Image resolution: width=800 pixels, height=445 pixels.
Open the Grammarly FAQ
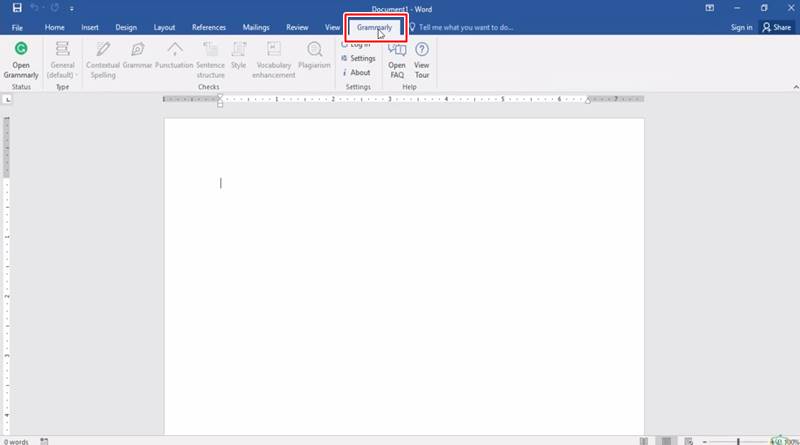point(397,60)
